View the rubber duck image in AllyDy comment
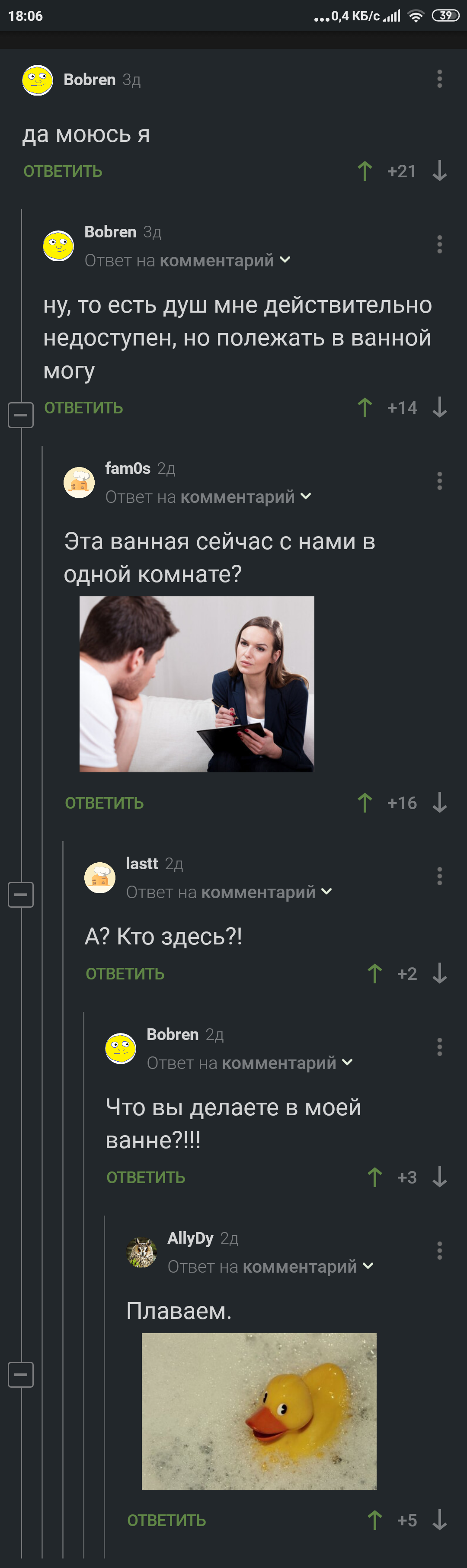Image resolution: width=467 pixels, height=1568 pixels. coord(259,1411)
